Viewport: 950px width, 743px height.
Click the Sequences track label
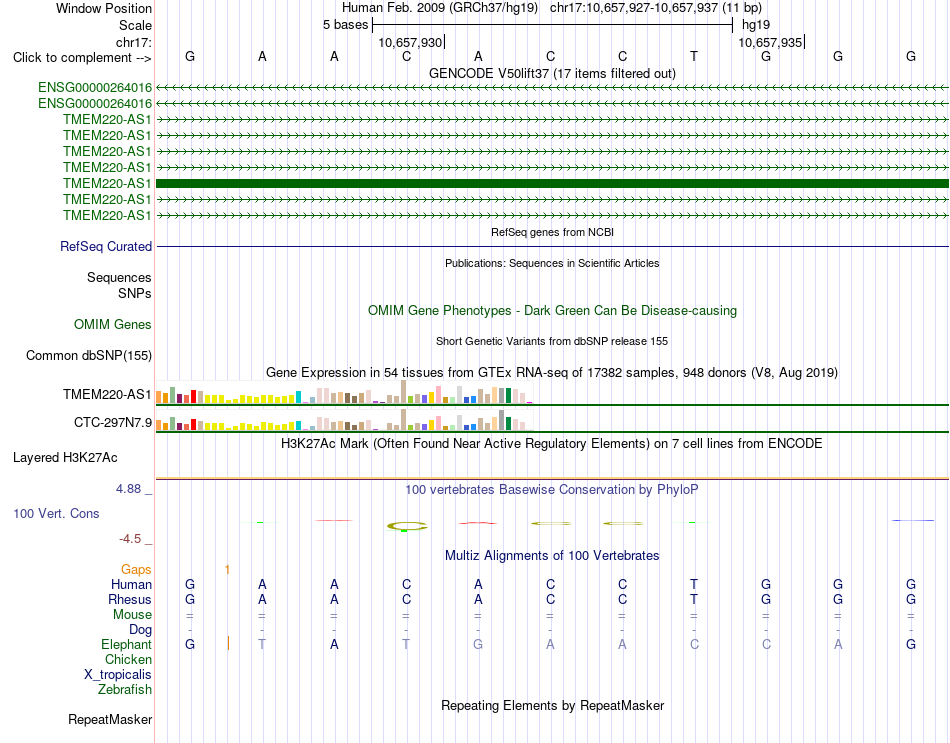(x=119, y=278)
